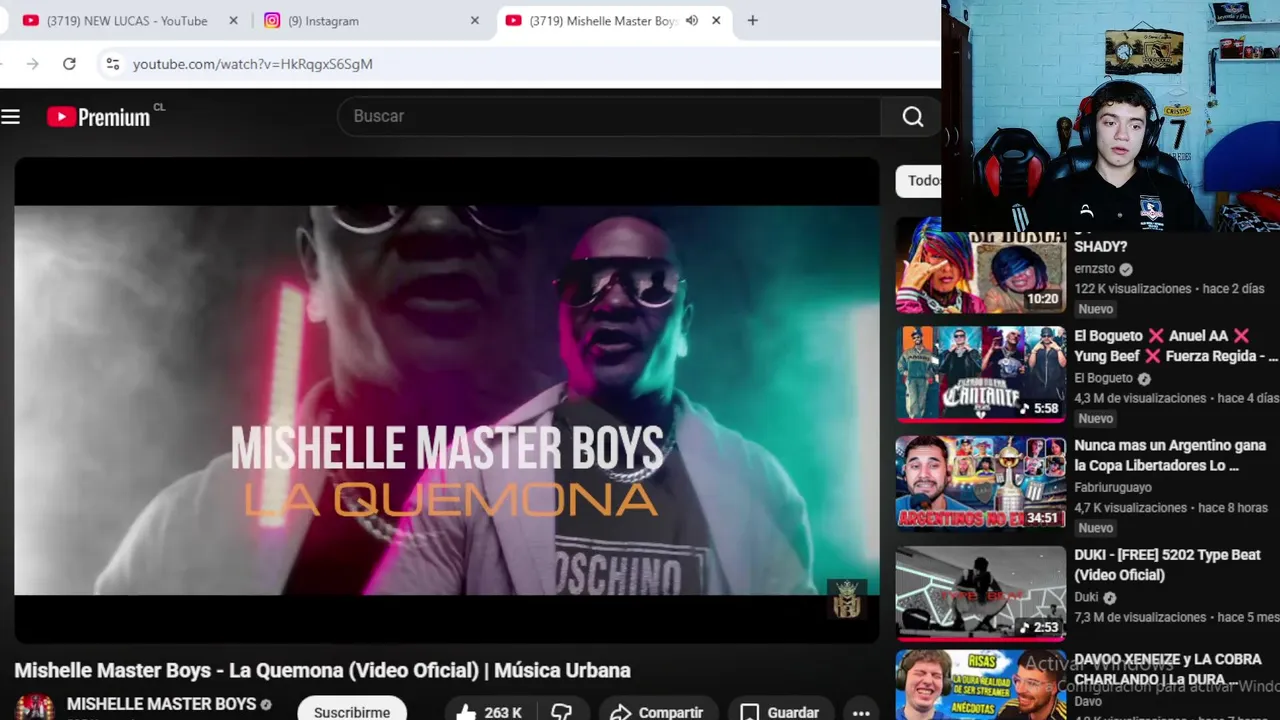Switch to NEW LUCAS - YouTube tab
Screen dimensions: 1280x720
[x=126, y=20]
